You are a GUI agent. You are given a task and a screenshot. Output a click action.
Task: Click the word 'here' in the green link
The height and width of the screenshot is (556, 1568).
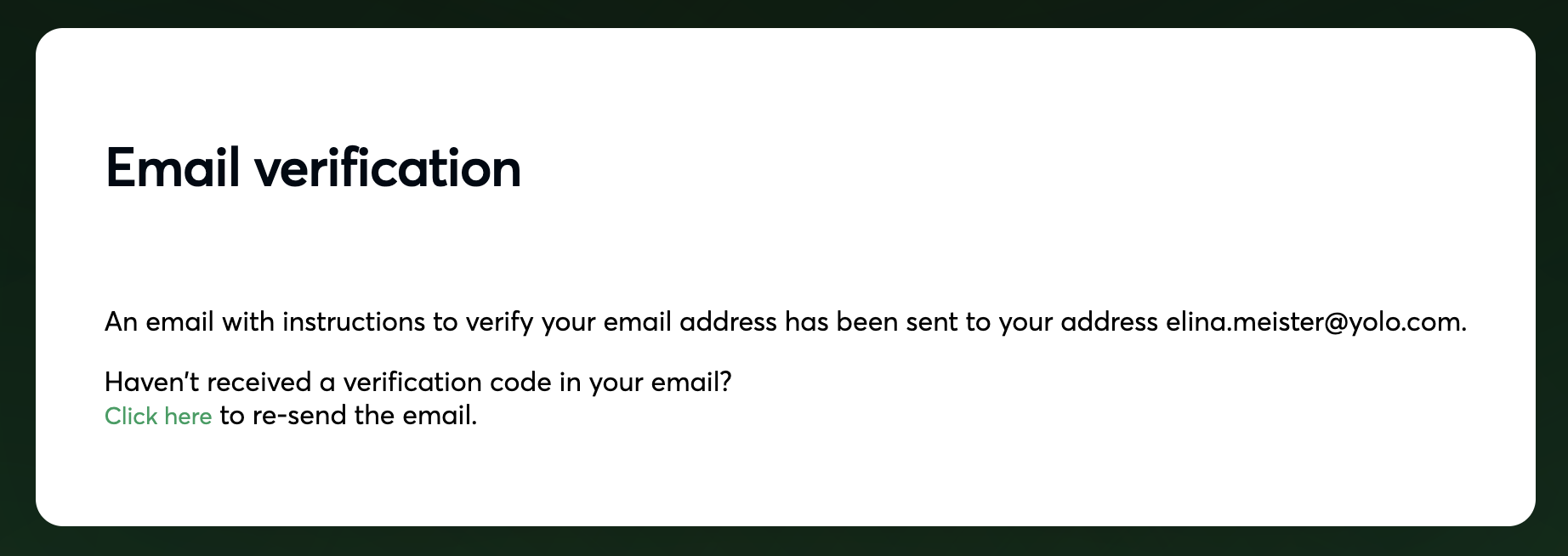(x=188, y=416)
